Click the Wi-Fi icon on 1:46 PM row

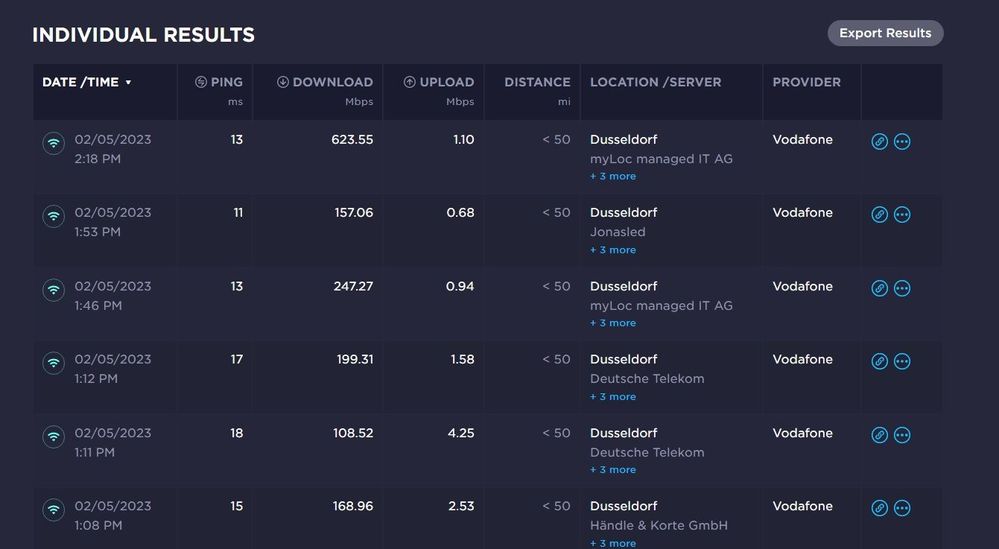(x=54, y=290)
